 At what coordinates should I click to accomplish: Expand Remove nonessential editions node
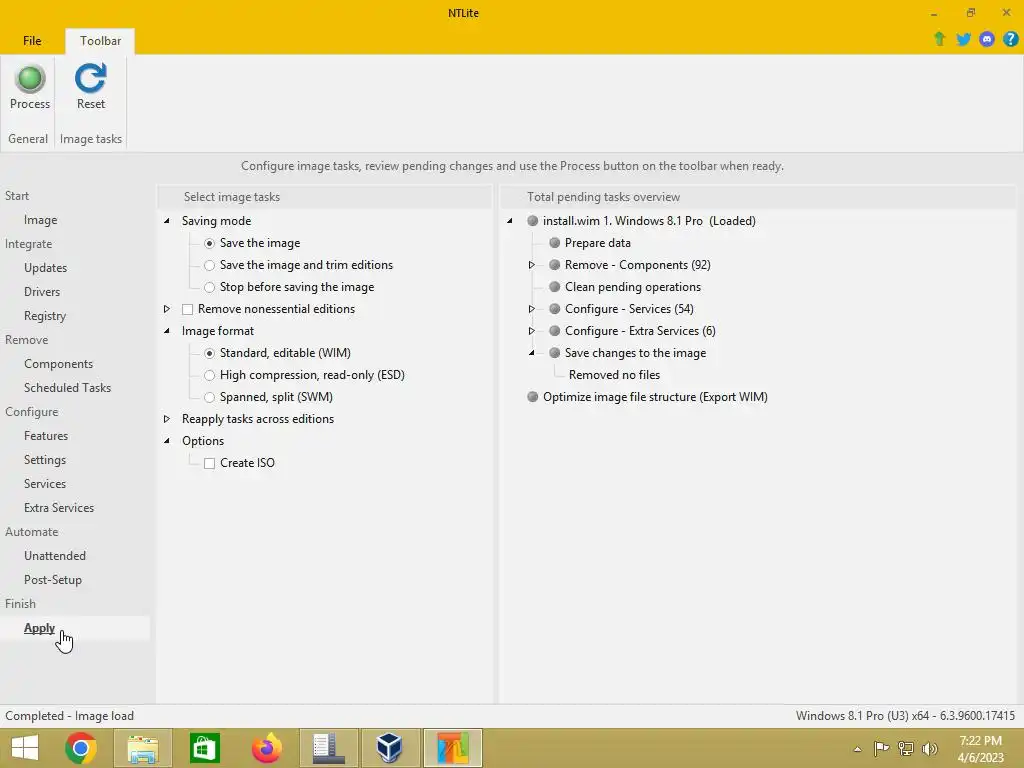coord(167,309)
